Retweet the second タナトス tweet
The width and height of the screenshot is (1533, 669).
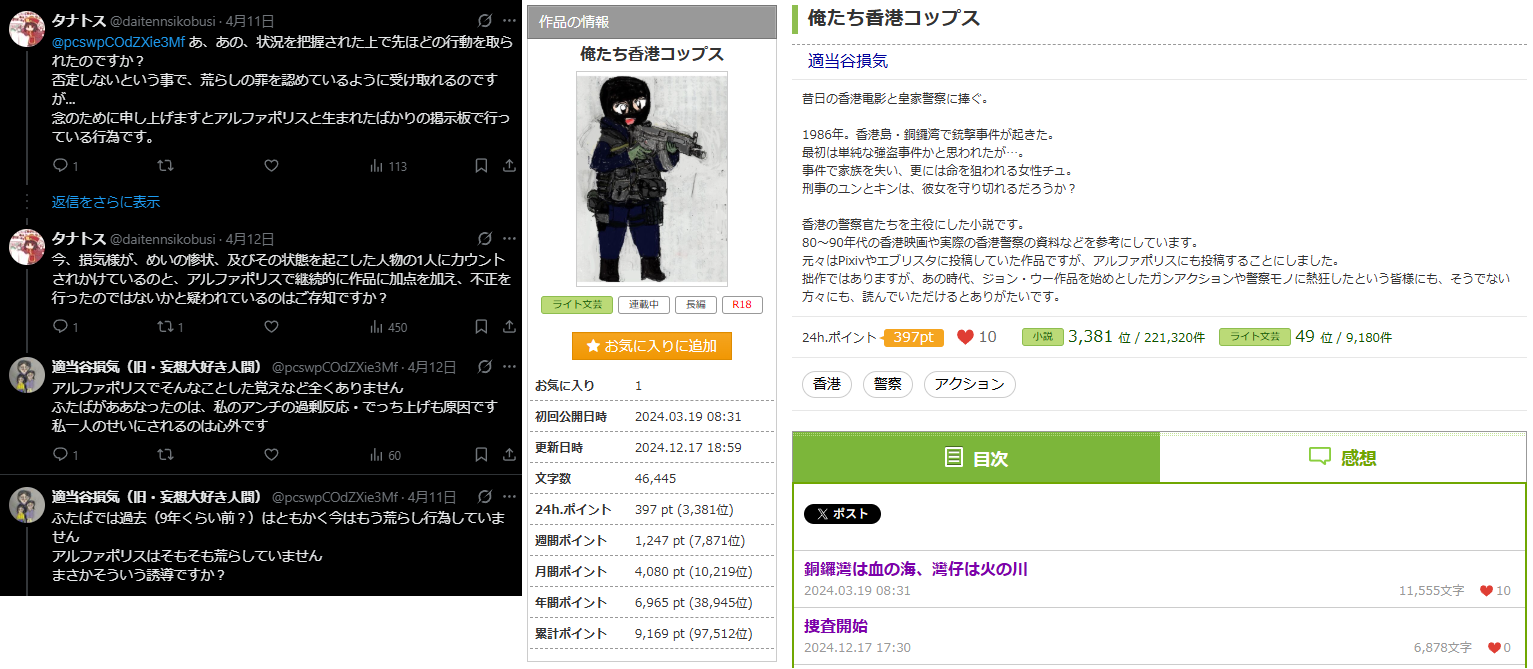click(165, 326)
